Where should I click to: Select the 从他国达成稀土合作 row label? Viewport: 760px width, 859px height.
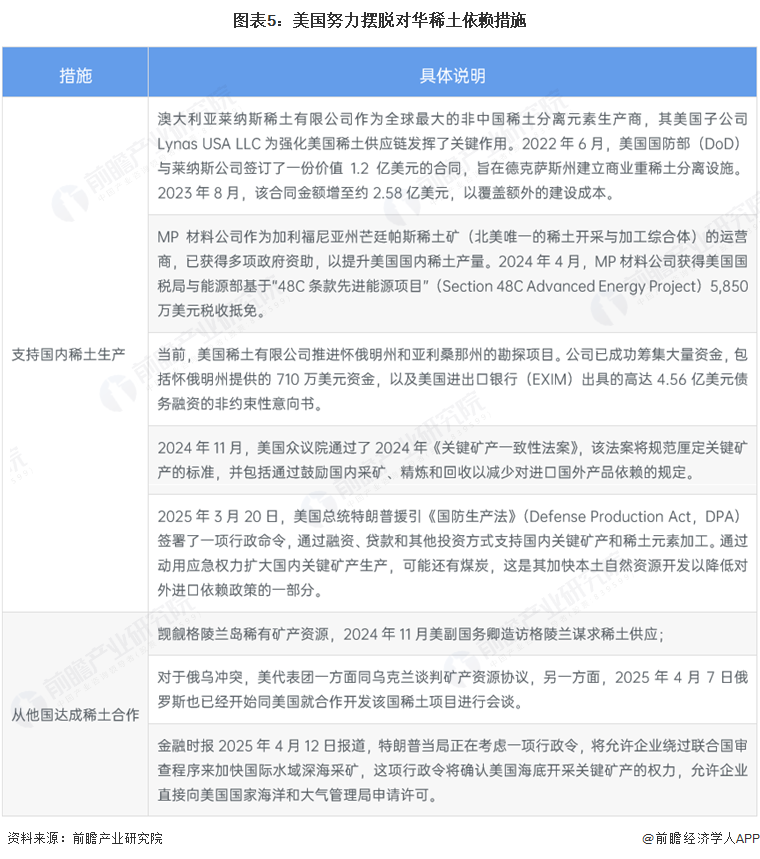click(75, 714)
